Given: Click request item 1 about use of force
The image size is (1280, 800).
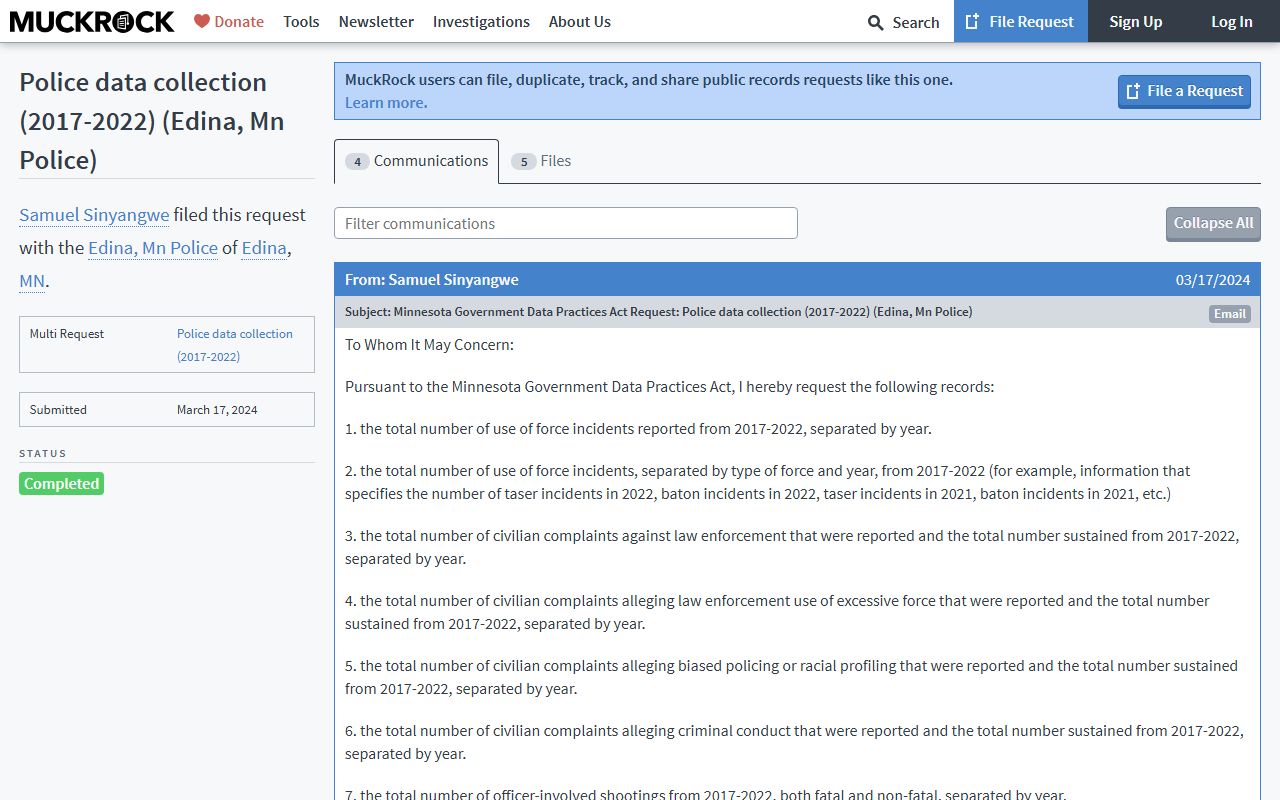Looking at the screenshot, I should [x=638, y=429].
